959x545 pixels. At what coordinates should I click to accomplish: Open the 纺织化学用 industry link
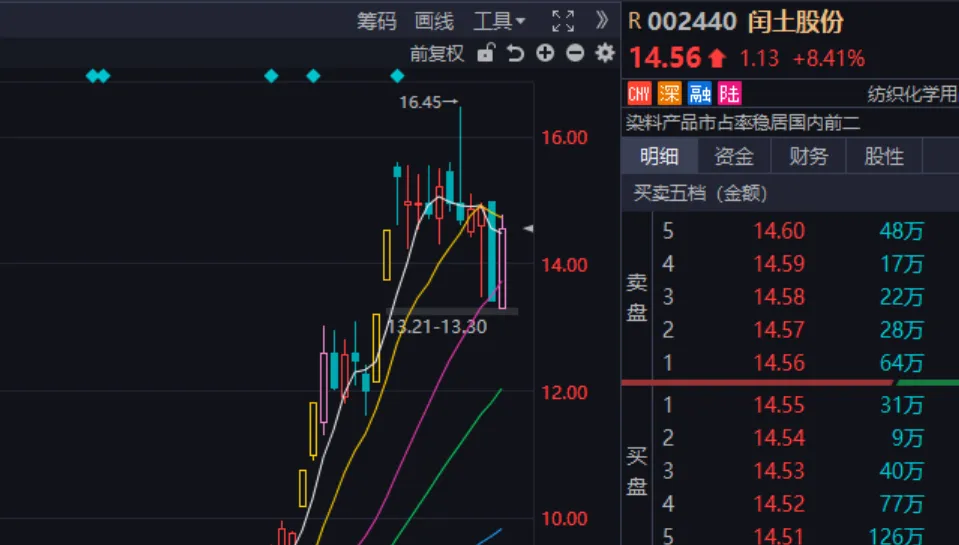[x=913, y=94]
